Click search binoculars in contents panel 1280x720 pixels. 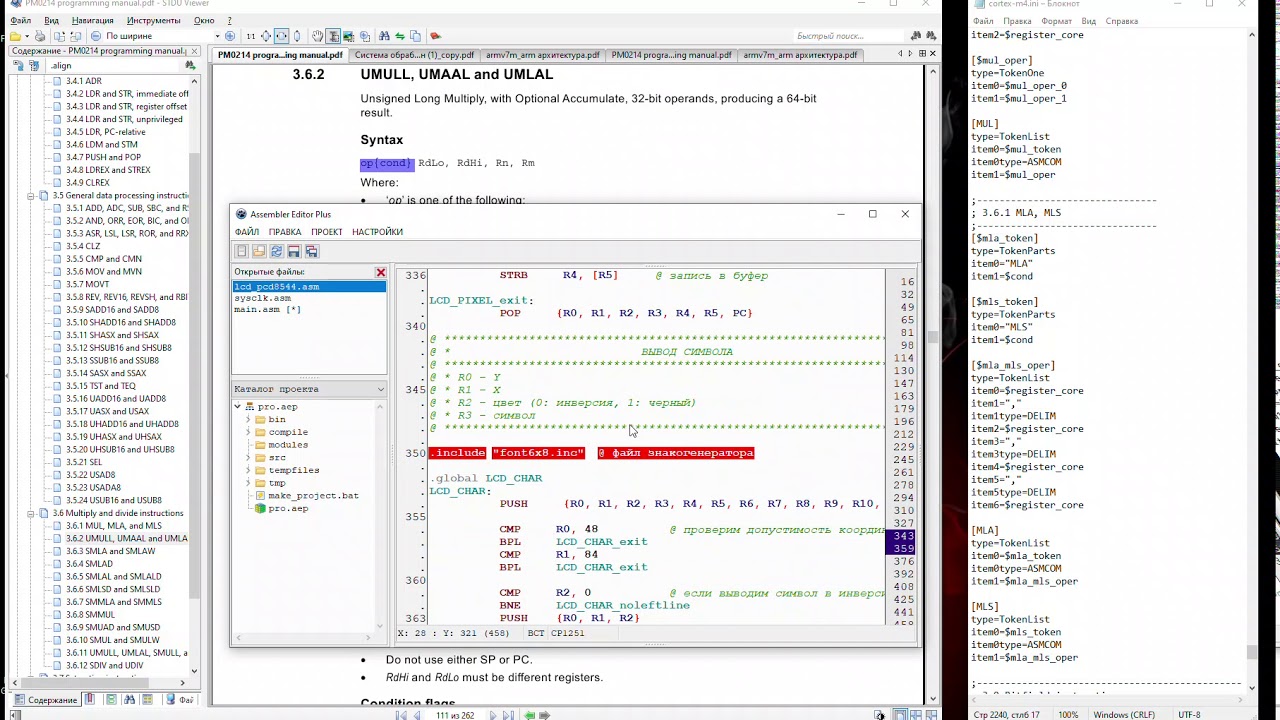click(x=190, y=65)
